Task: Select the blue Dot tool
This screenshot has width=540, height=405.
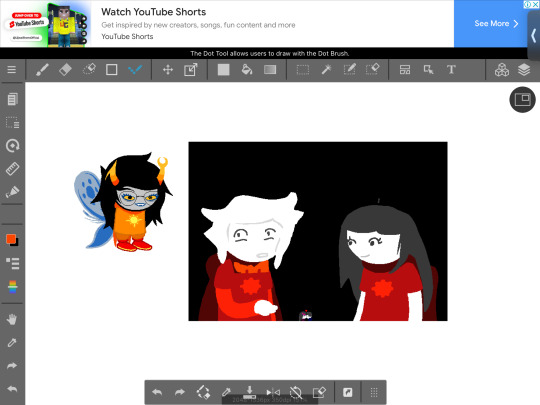Action: (135, 70)
